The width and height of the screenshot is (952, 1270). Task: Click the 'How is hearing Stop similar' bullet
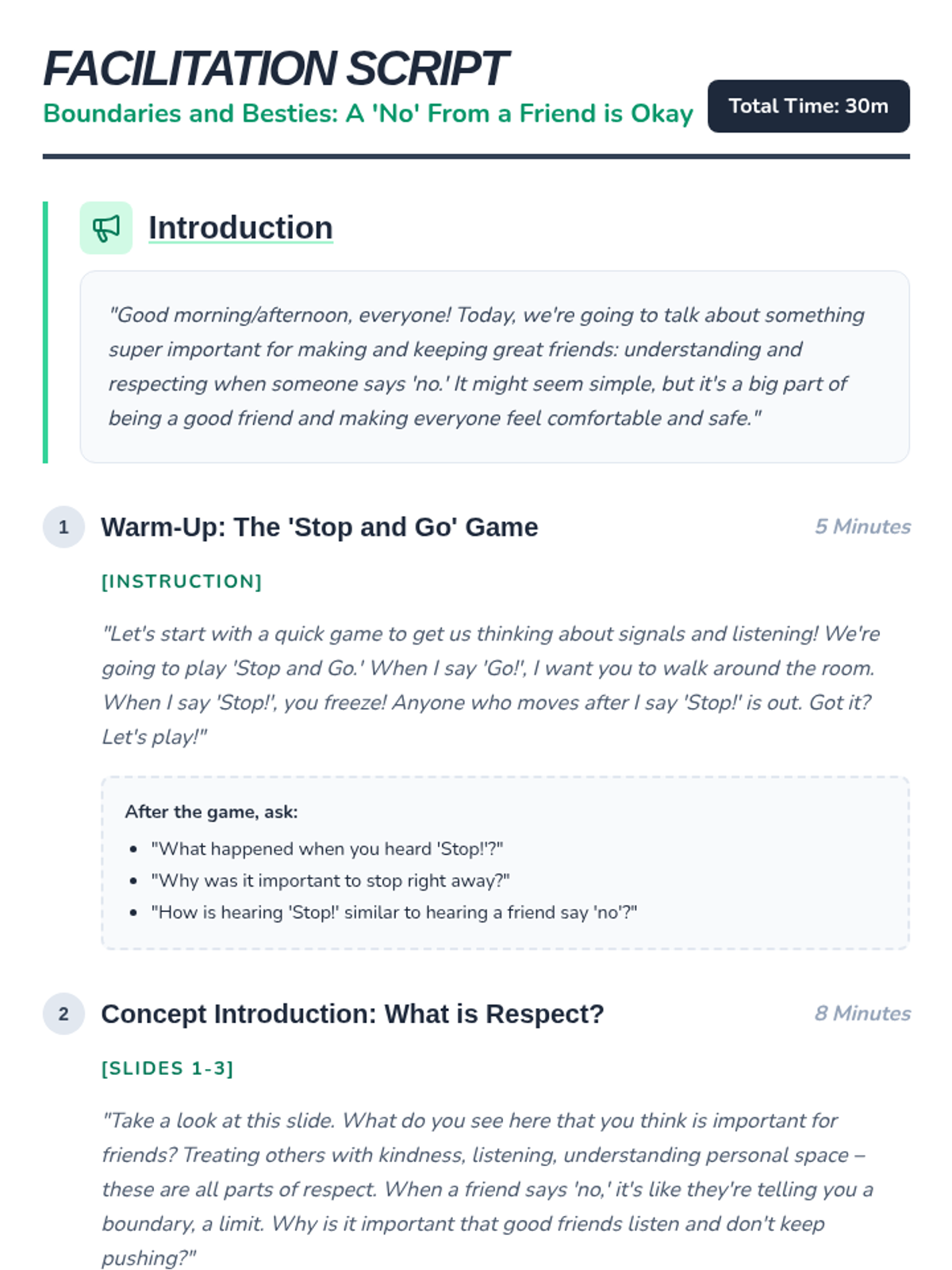pyautogui.click(x=393, y=912)
